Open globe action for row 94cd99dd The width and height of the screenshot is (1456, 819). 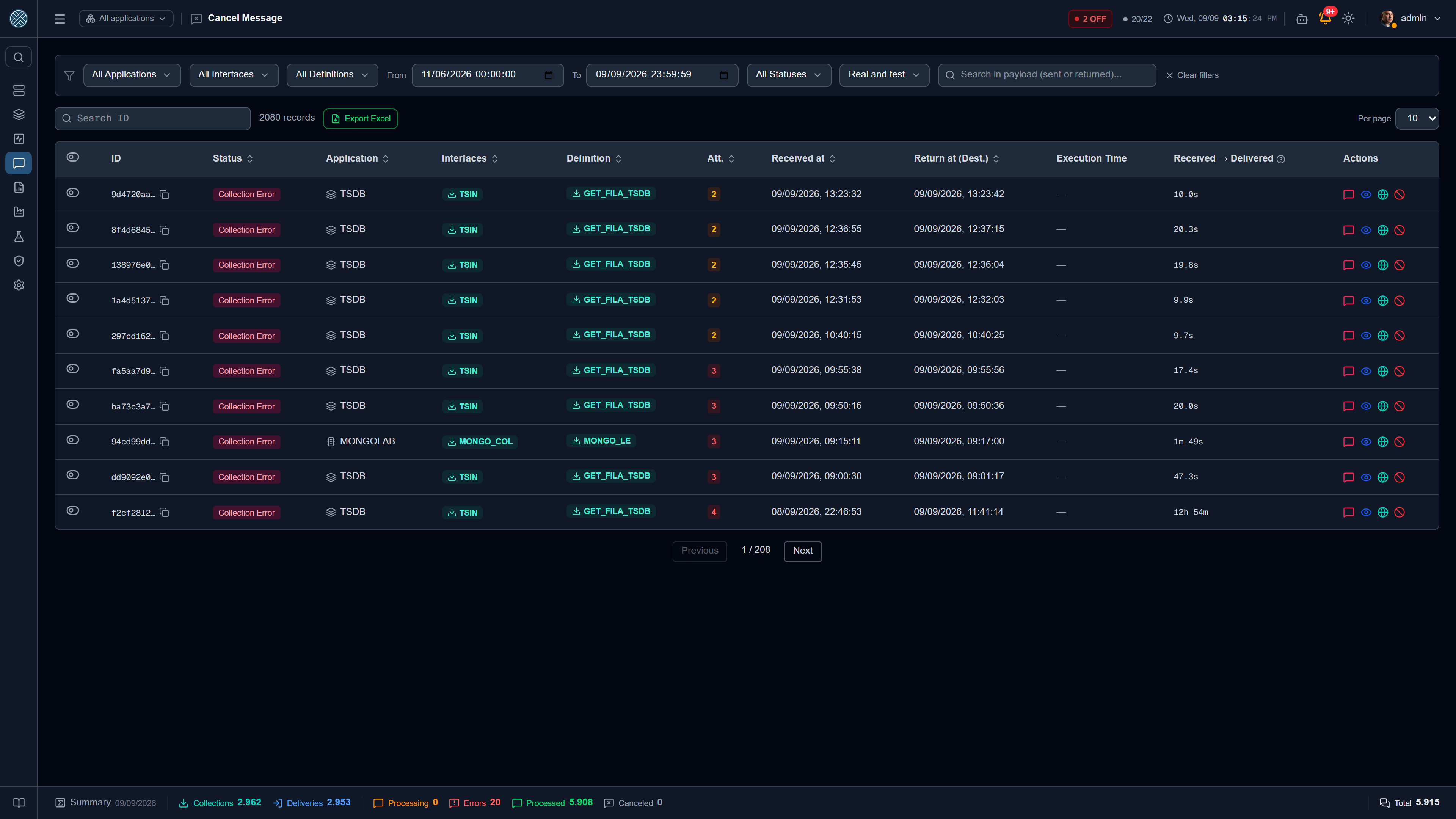(1382, 442)
